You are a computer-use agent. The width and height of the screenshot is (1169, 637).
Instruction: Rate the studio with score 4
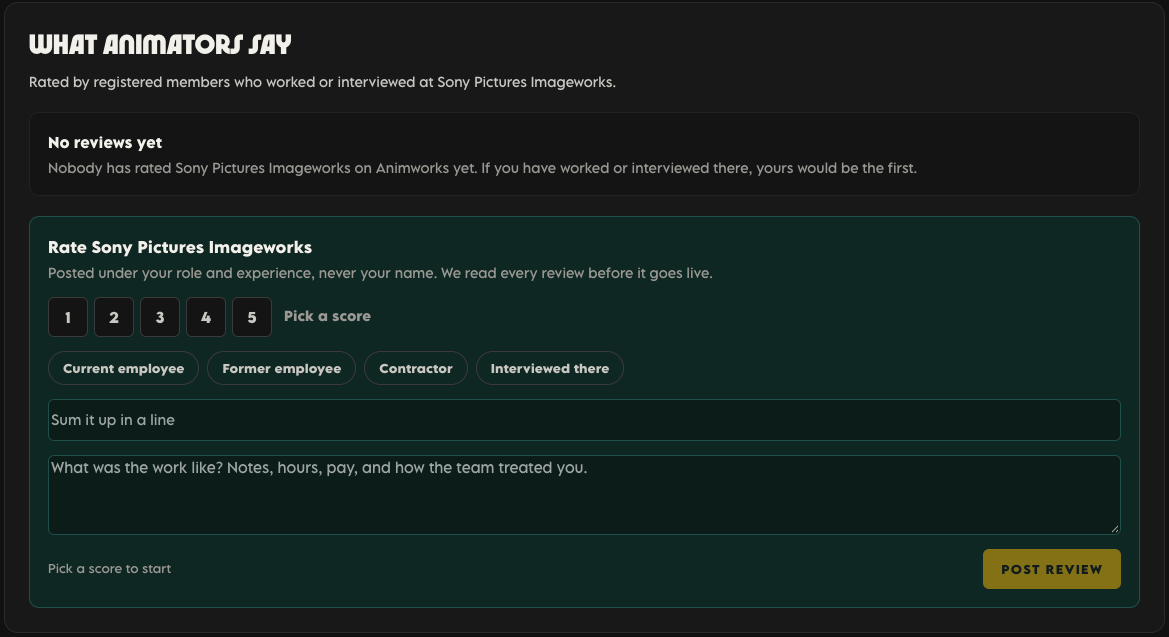pyautogui.click(x=206, y=317)
